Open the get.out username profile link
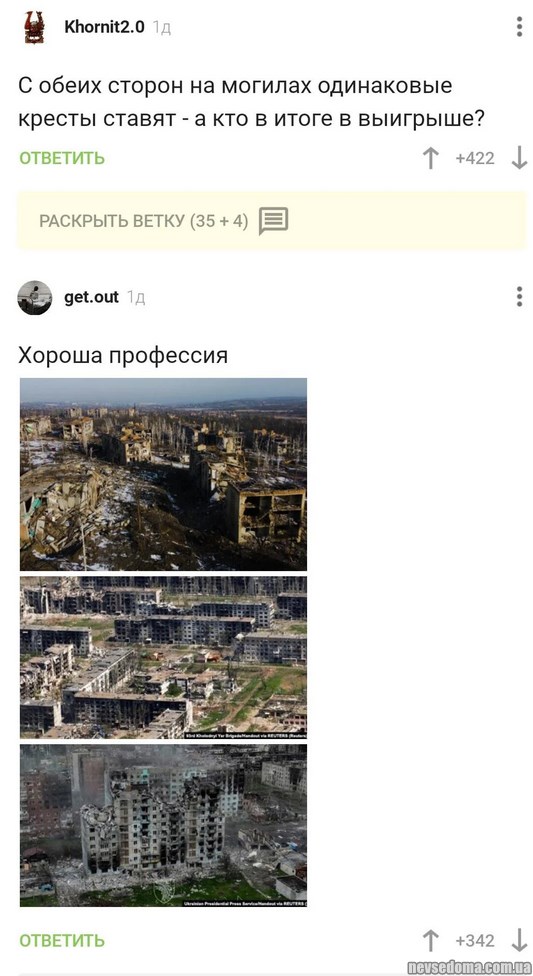The width and height of the screenshot is (533, 976). 91,298
